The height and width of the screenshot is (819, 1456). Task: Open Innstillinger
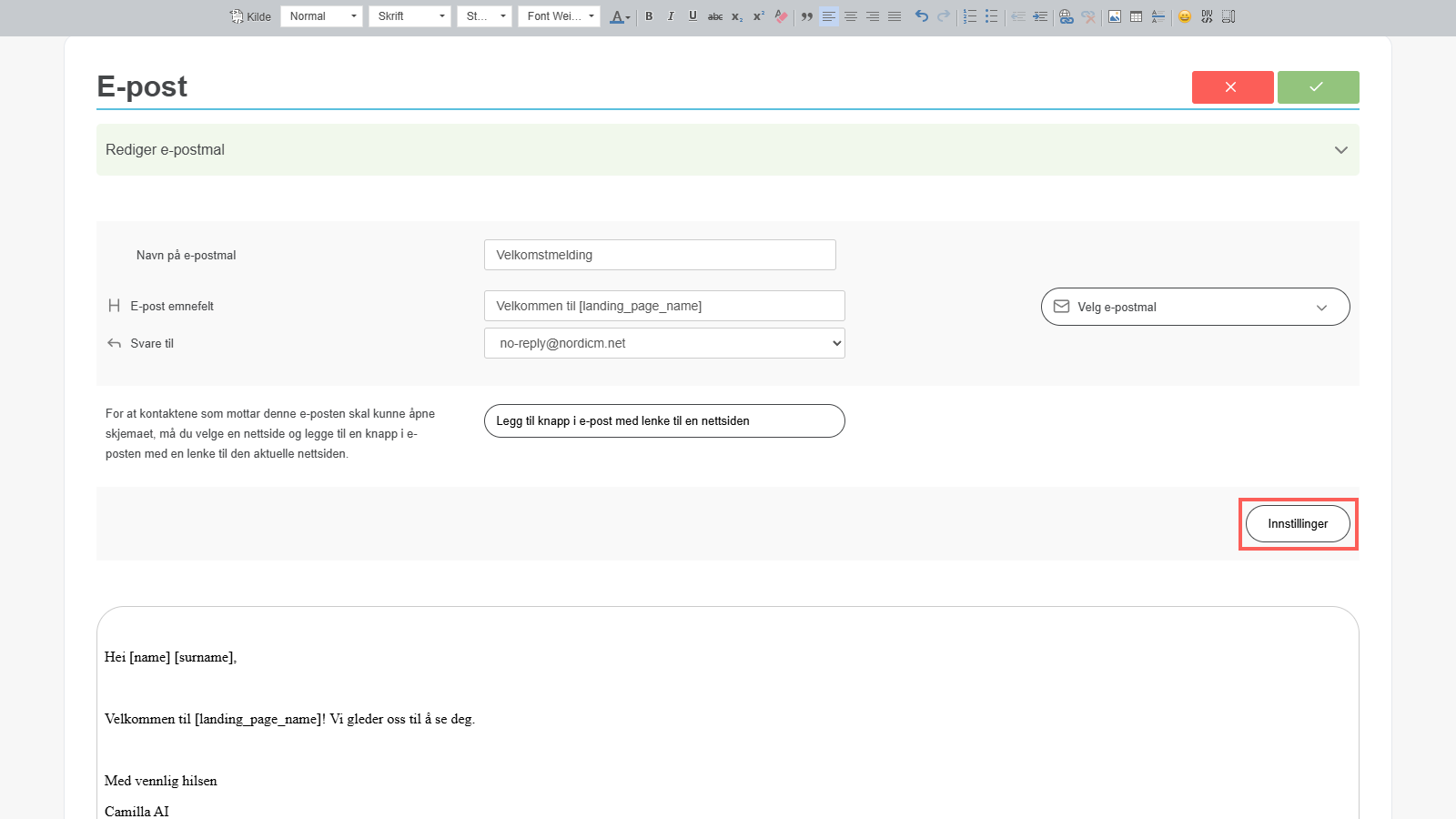pos(1298,524)
